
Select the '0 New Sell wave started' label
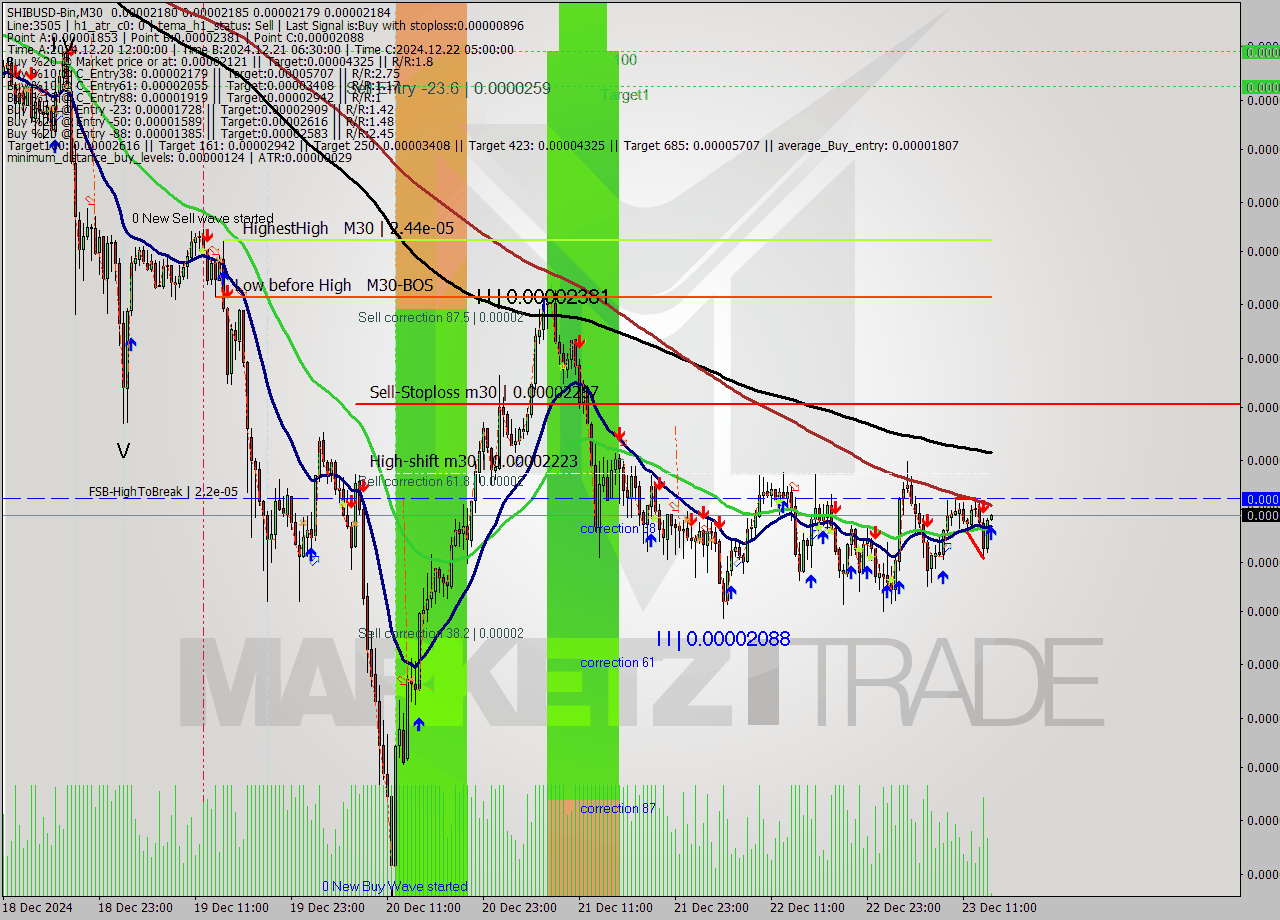203,218
